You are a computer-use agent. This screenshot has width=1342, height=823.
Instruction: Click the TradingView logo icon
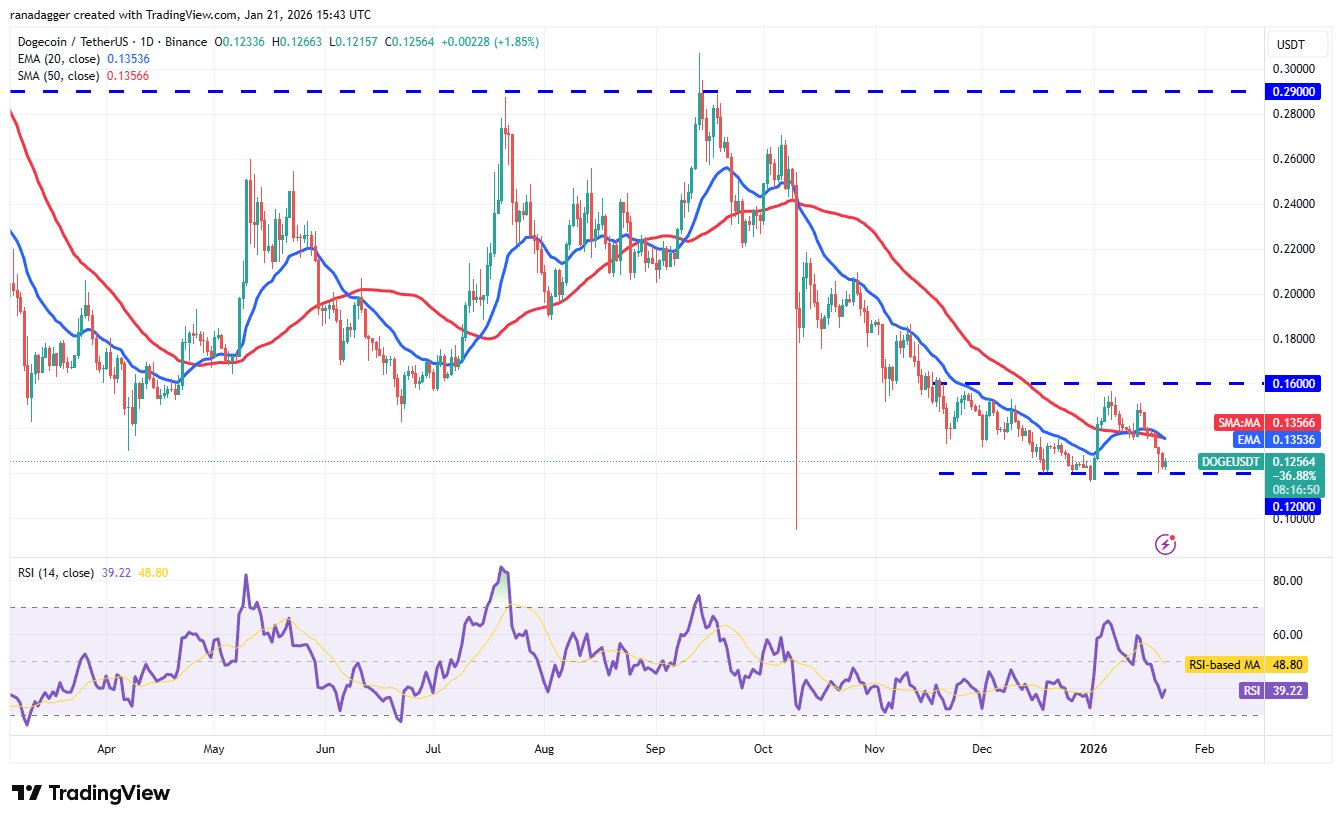tap(26, 793)
